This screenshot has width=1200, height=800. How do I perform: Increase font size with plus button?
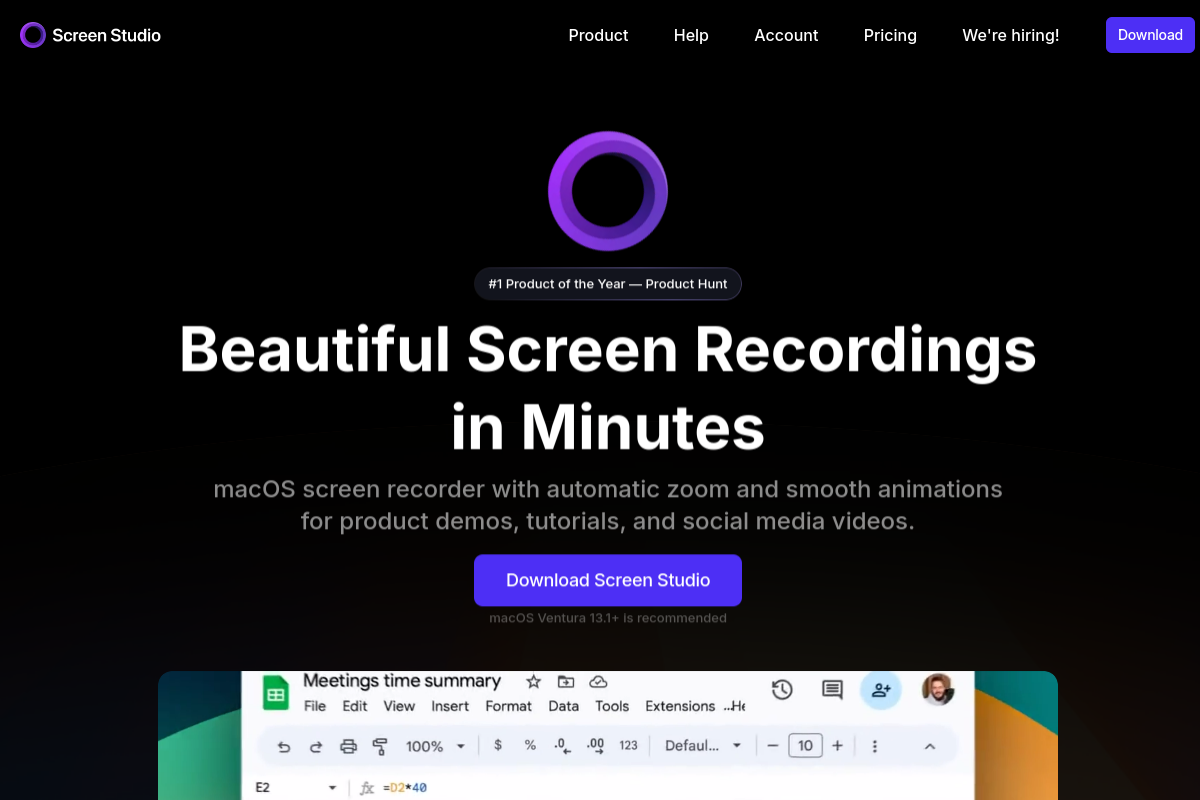(838, 746)
